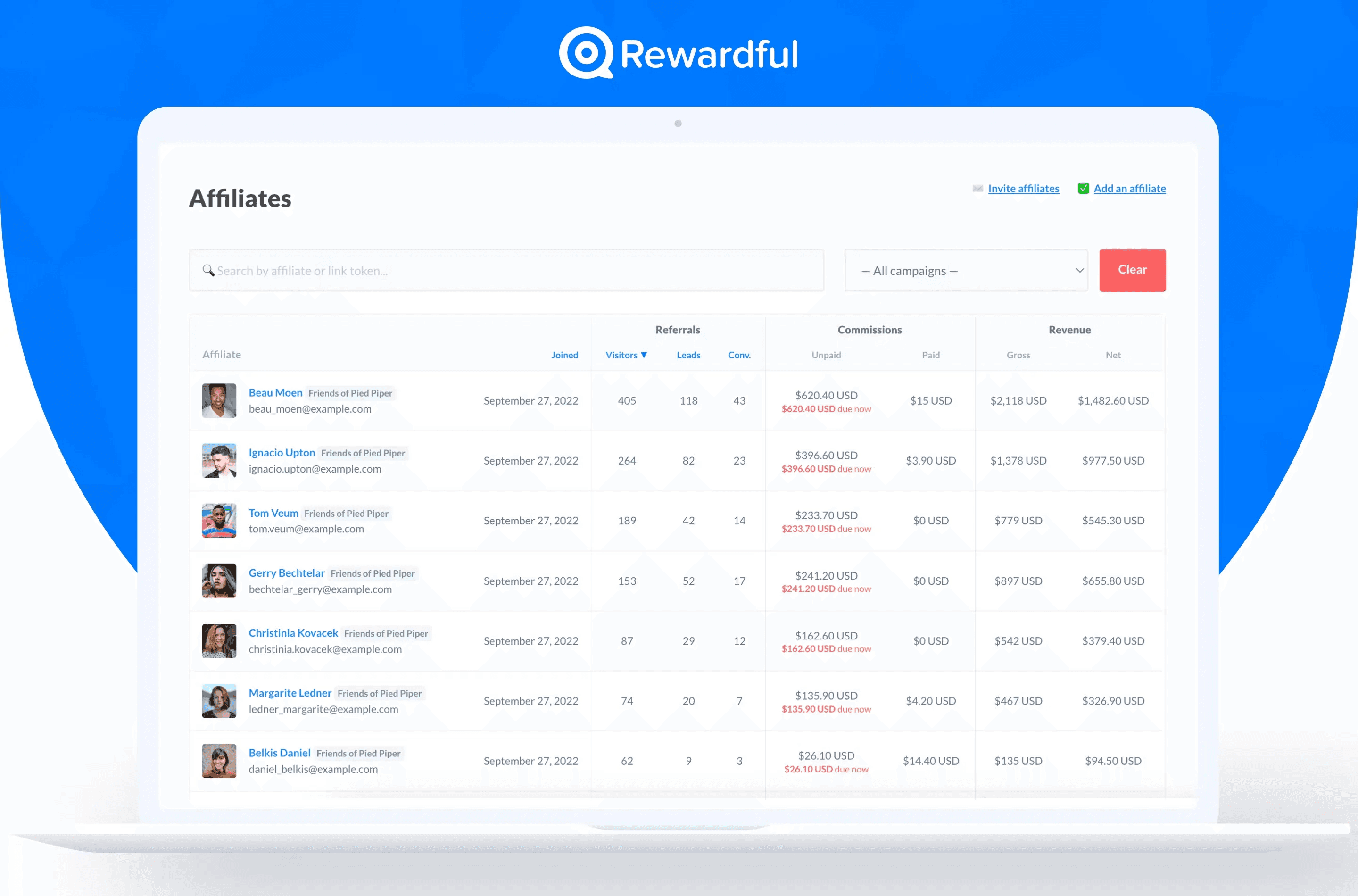Open the Invite affiliates link
This screenshot has width=1358, height=896.
[1023, 189]
